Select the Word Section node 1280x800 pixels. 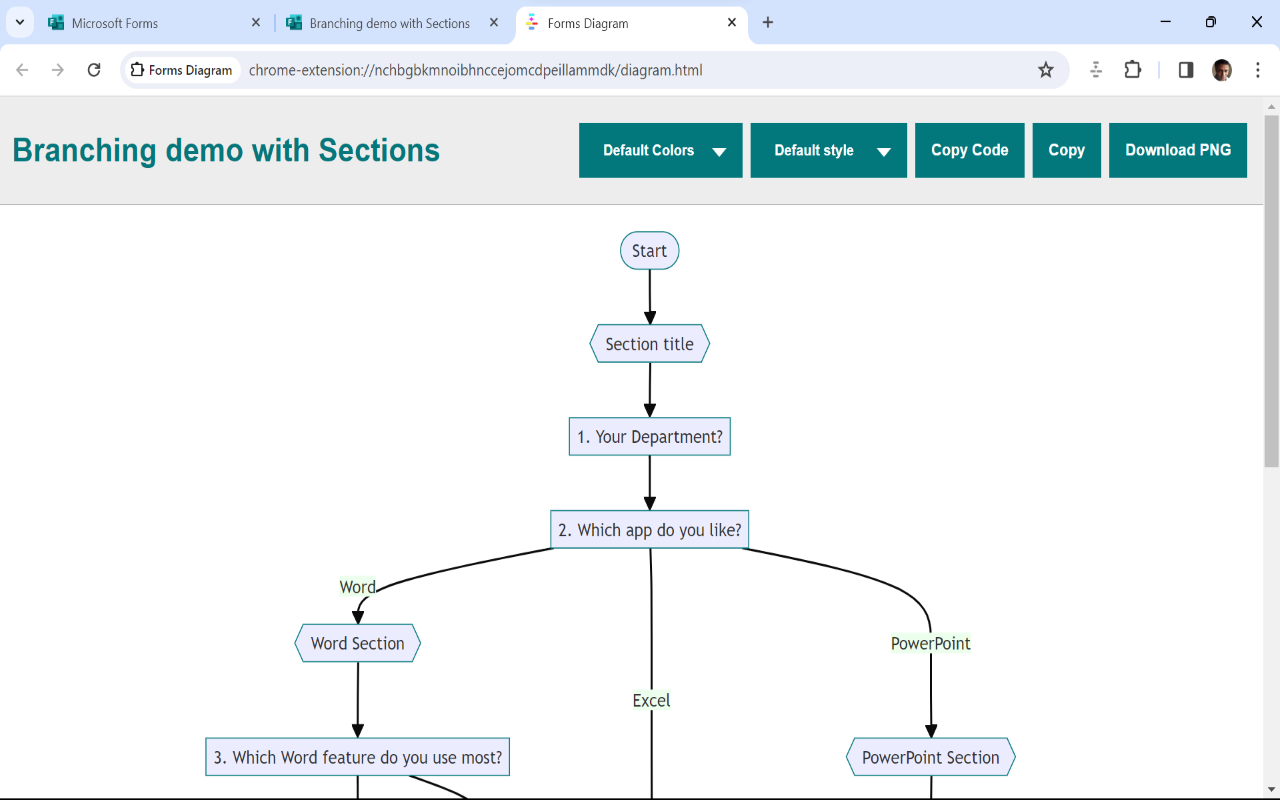(358, 643)
